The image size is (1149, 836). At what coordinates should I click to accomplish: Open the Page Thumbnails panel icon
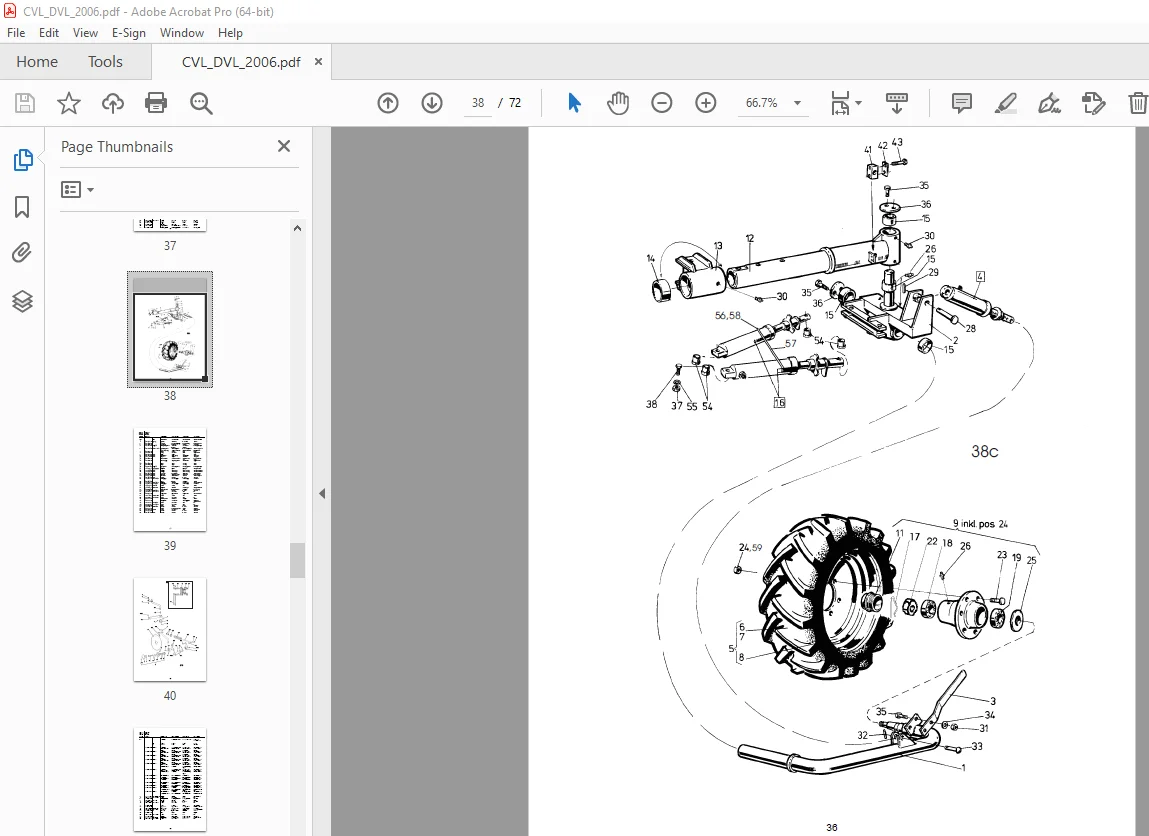pos(23,160)
